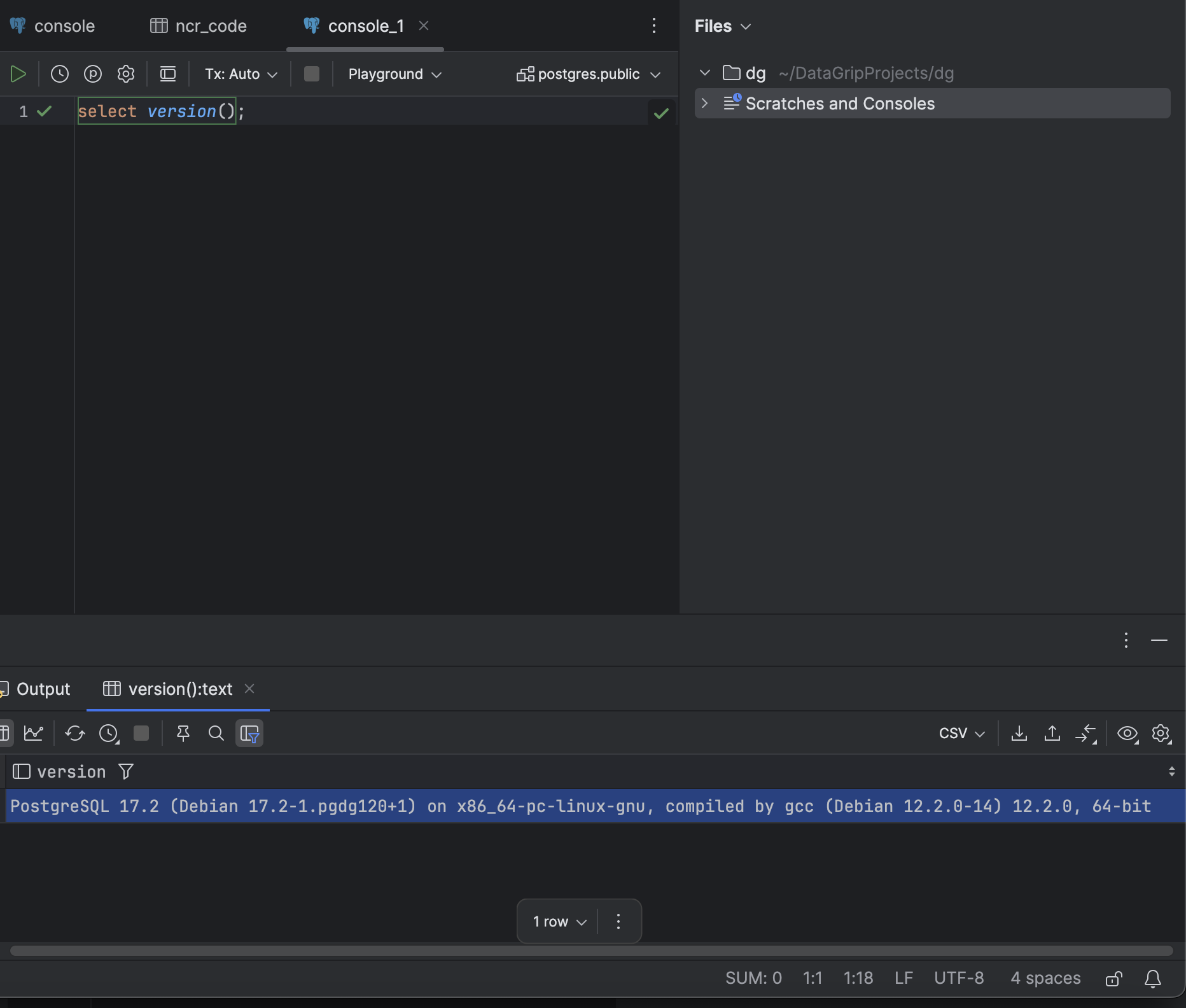Reload the result table data
The image size is (1186, 1008).
(74, 733)
